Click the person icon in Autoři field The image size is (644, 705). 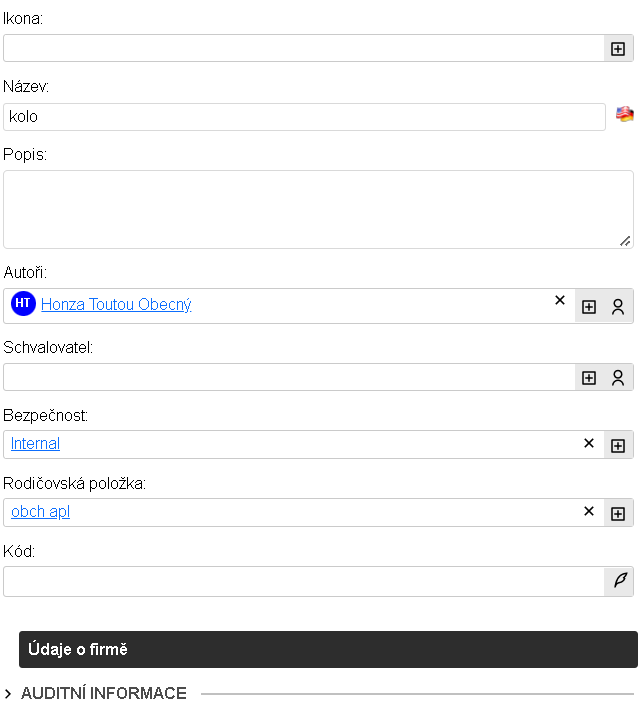click(618, 307)
